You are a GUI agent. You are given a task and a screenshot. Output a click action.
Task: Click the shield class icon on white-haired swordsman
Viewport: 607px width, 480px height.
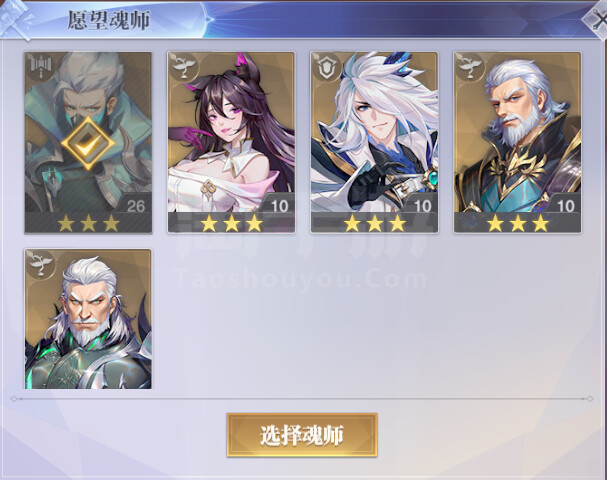tap(326, 67)
